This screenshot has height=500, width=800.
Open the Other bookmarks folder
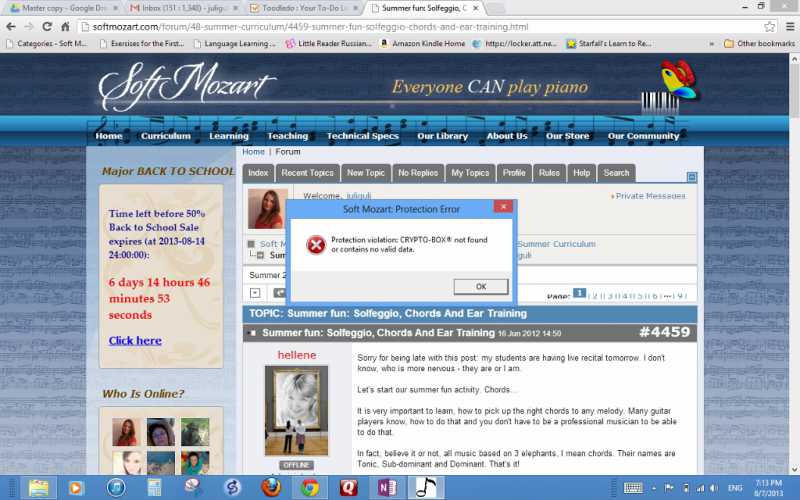point(759,44)
